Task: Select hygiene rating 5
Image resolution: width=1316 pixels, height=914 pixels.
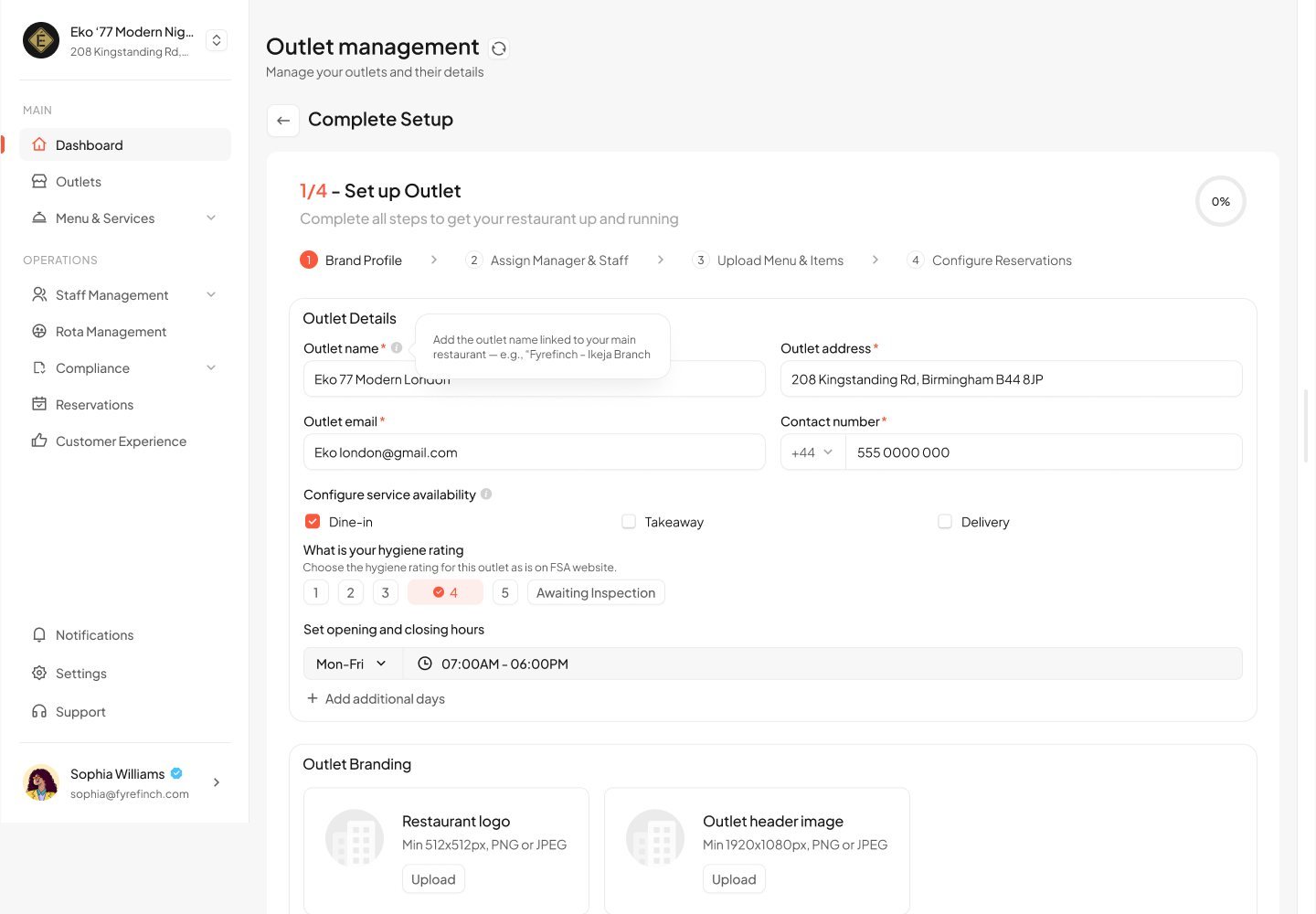Action: pyautogui.click(x=505, y=592)
